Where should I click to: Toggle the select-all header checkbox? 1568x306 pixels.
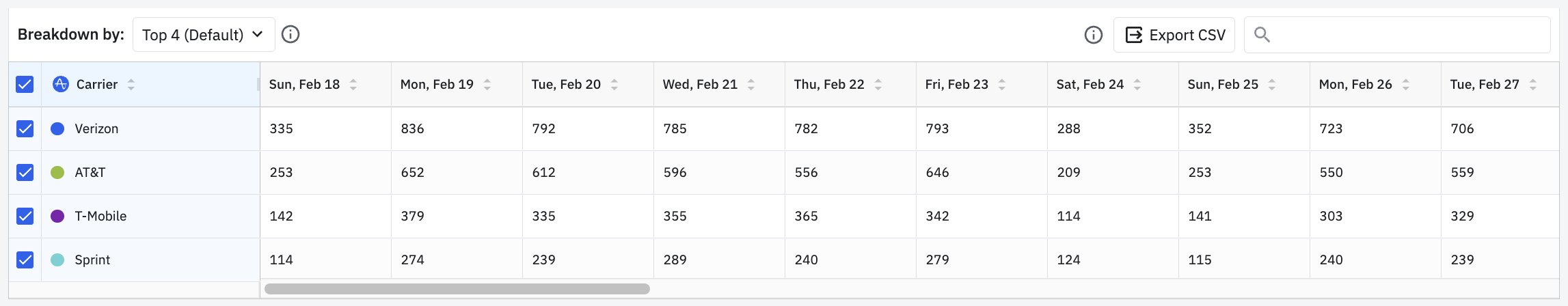click(25, 84)
